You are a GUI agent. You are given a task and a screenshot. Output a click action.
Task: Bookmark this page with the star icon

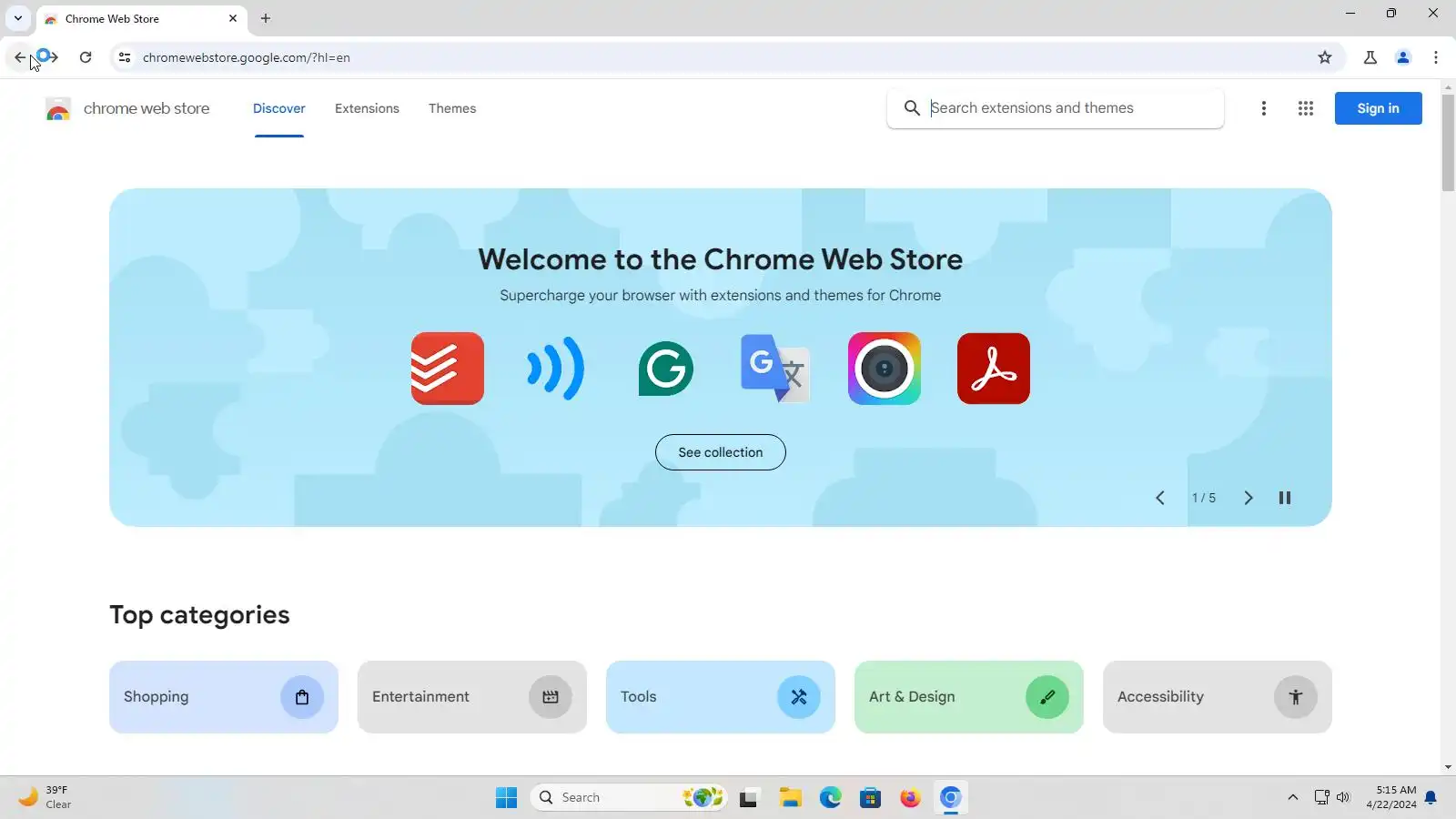coord(1325,57)
